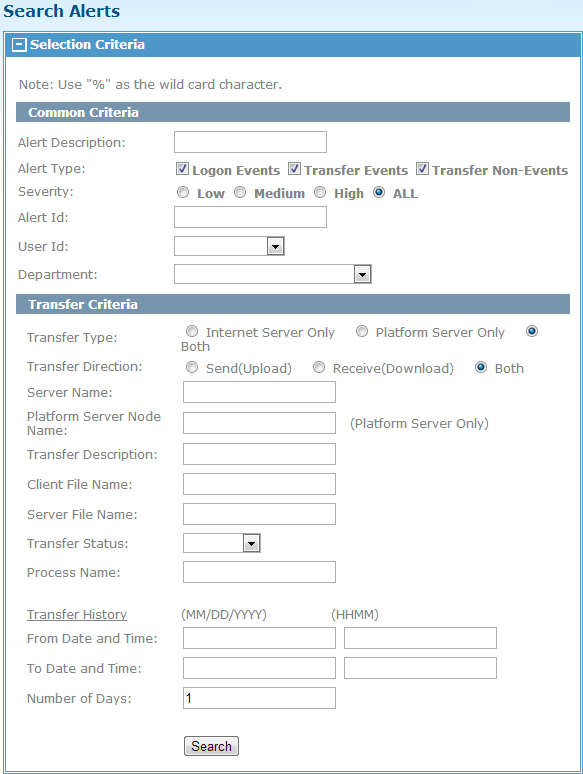583x774 pixels.
Task: Focus the Alert Description text field
Action: click(x=250, y=142)
